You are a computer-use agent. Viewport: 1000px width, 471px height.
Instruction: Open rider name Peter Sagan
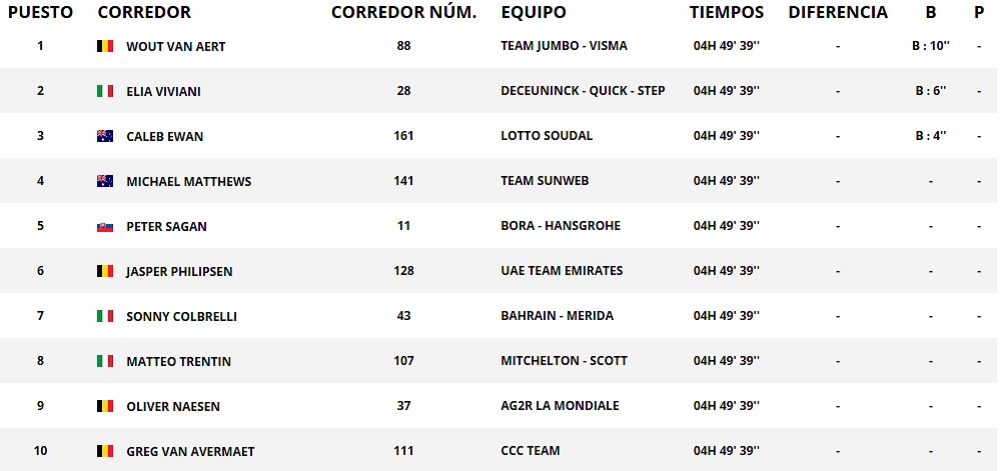[x=166, y=226]
